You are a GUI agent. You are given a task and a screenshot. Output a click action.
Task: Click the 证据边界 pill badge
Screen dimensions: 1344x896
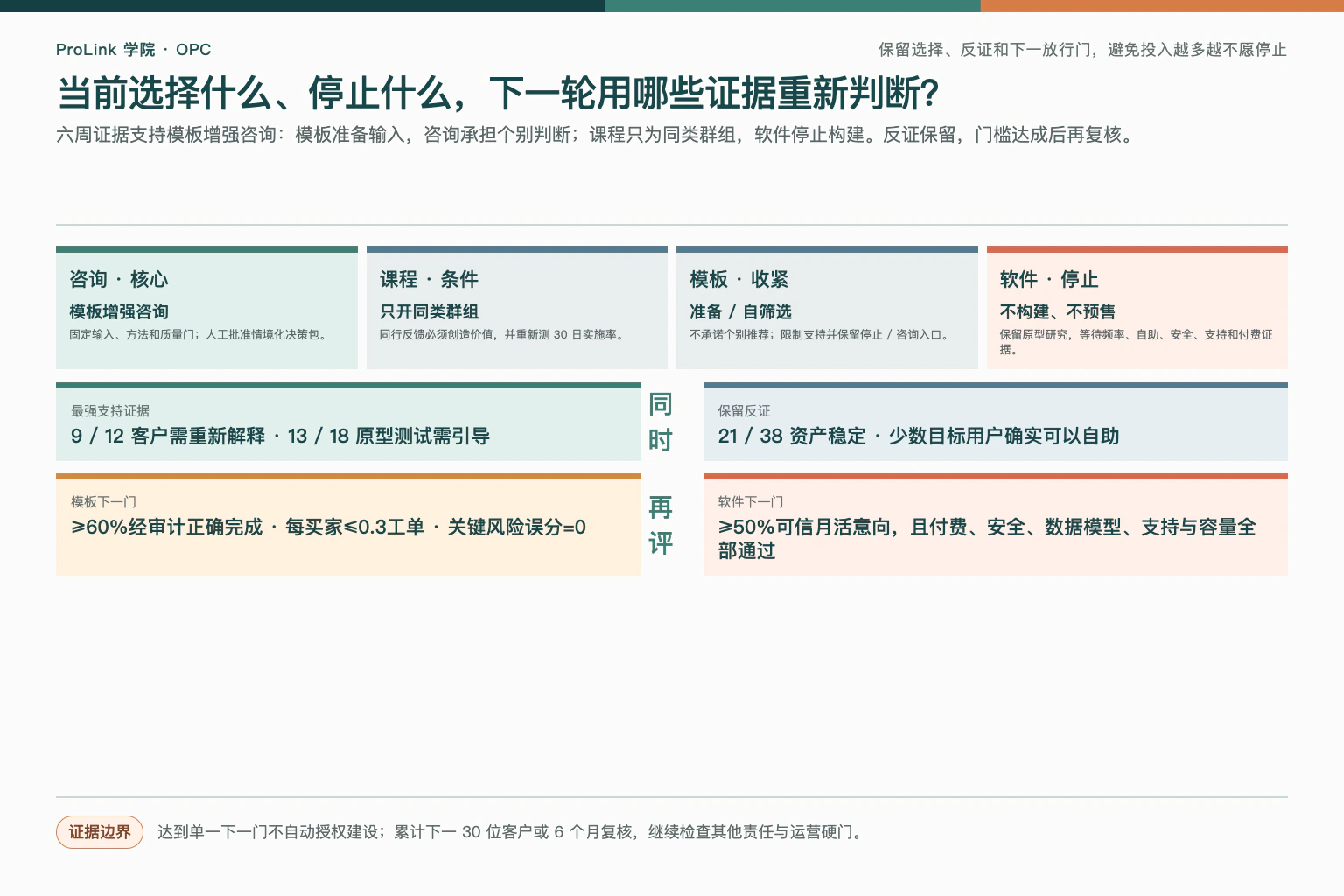tap(100, 832)
